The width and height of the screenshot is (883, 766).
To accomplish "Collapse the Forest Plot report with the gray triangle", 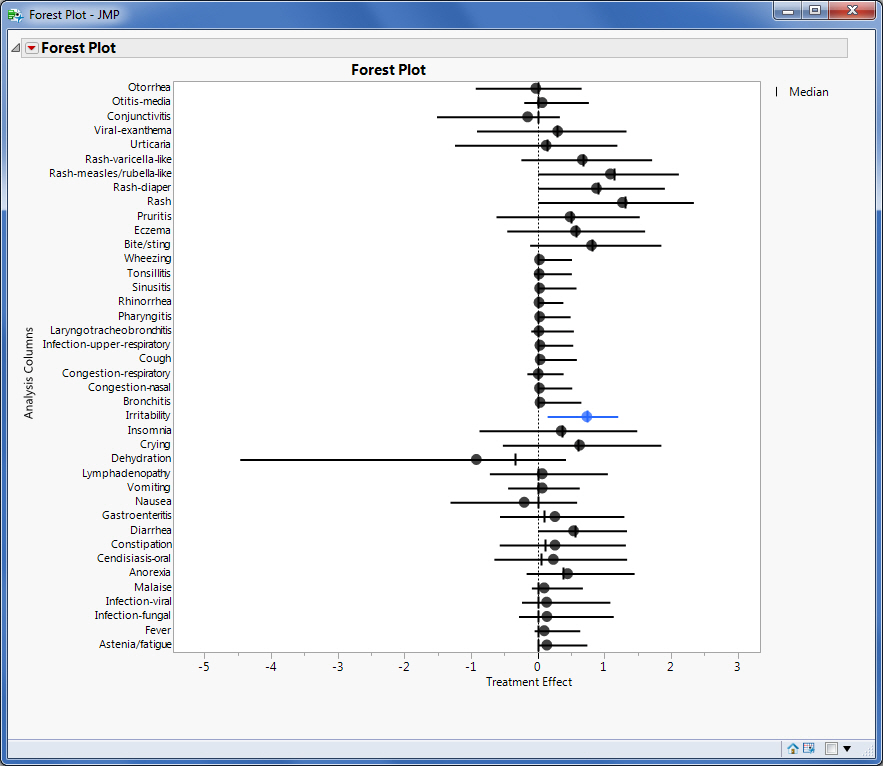I will tap(14, 47).
